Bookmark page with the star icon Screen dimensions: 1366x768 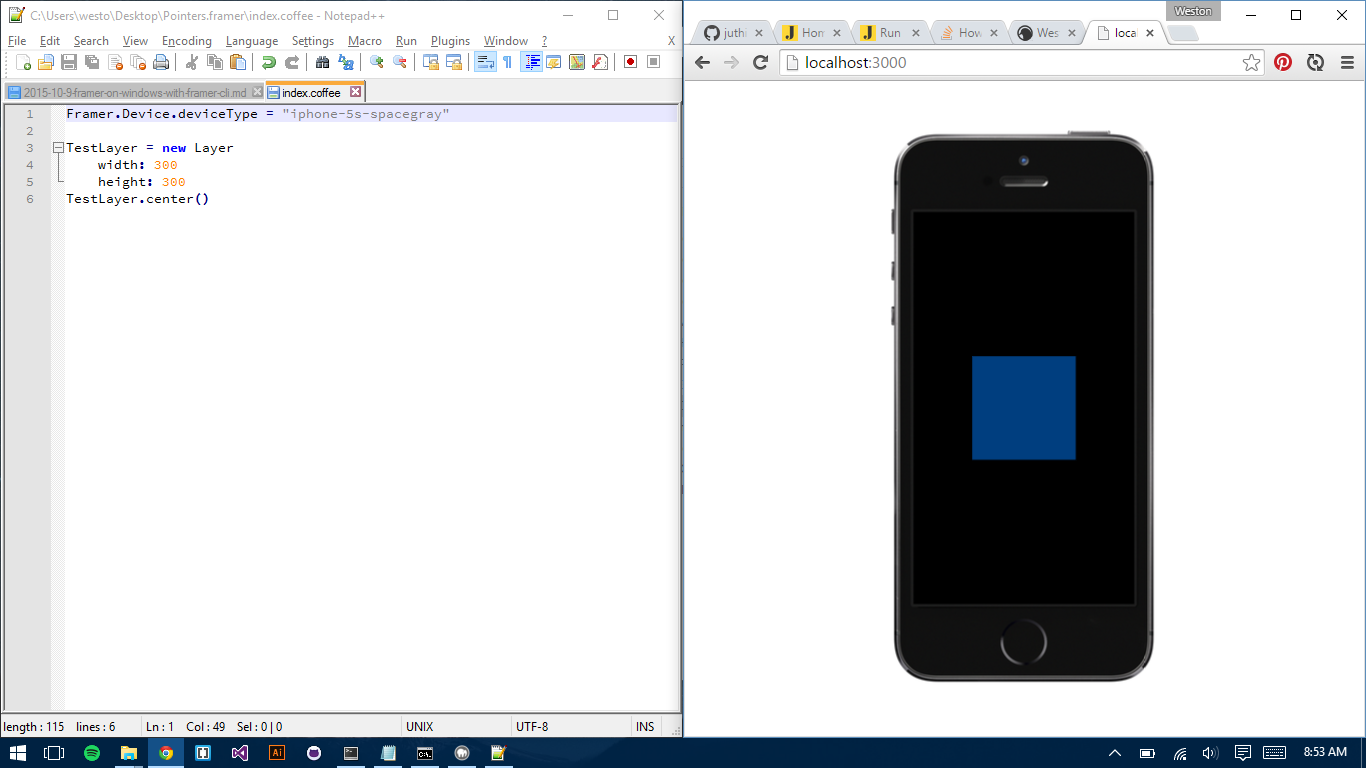click(1251, 63)
